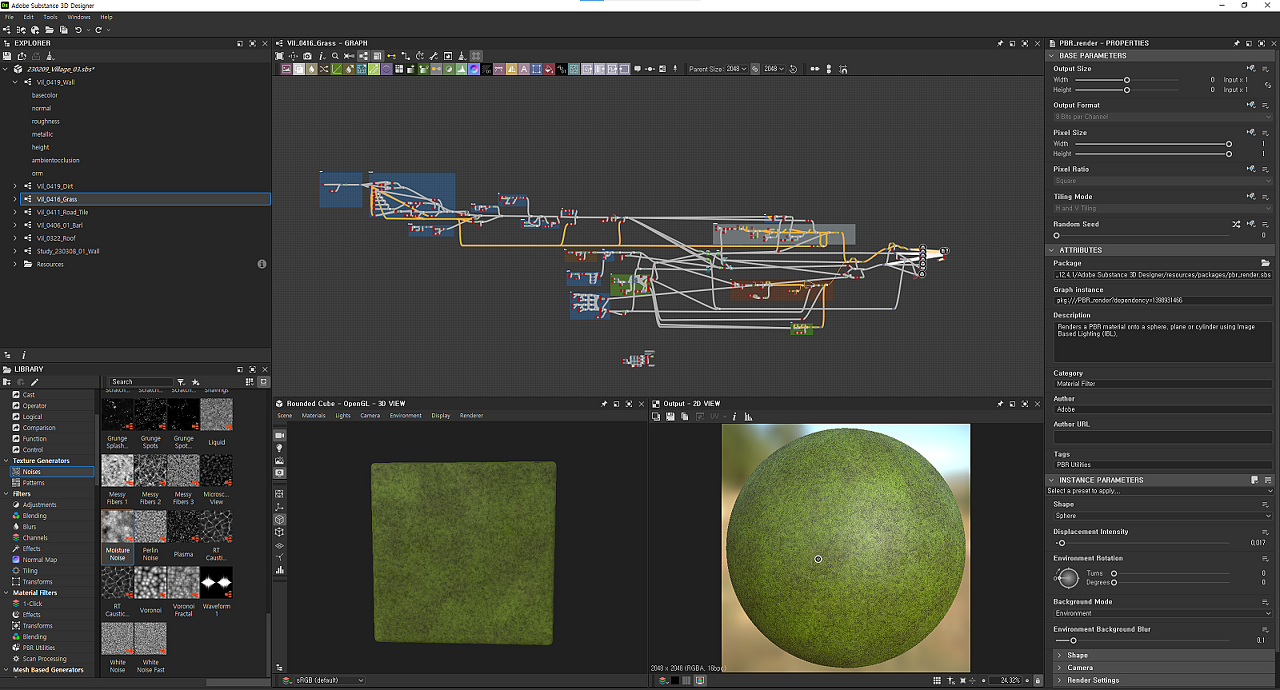Image resolution: width=1280 pixels, height=690 pixels.
Task: Click the magnifier find icon in graph toolbar
Action: pyautogui.click(x=335, y=56)
